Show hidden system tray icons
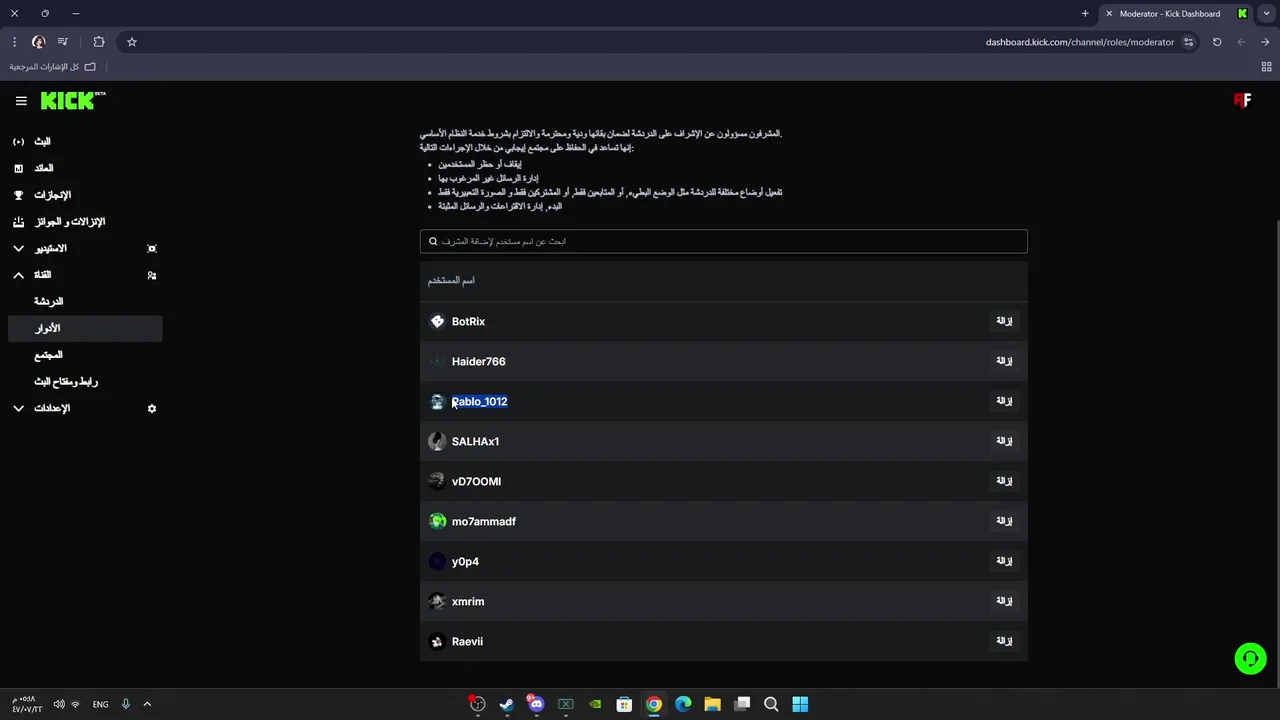 [x=147, y=704]
